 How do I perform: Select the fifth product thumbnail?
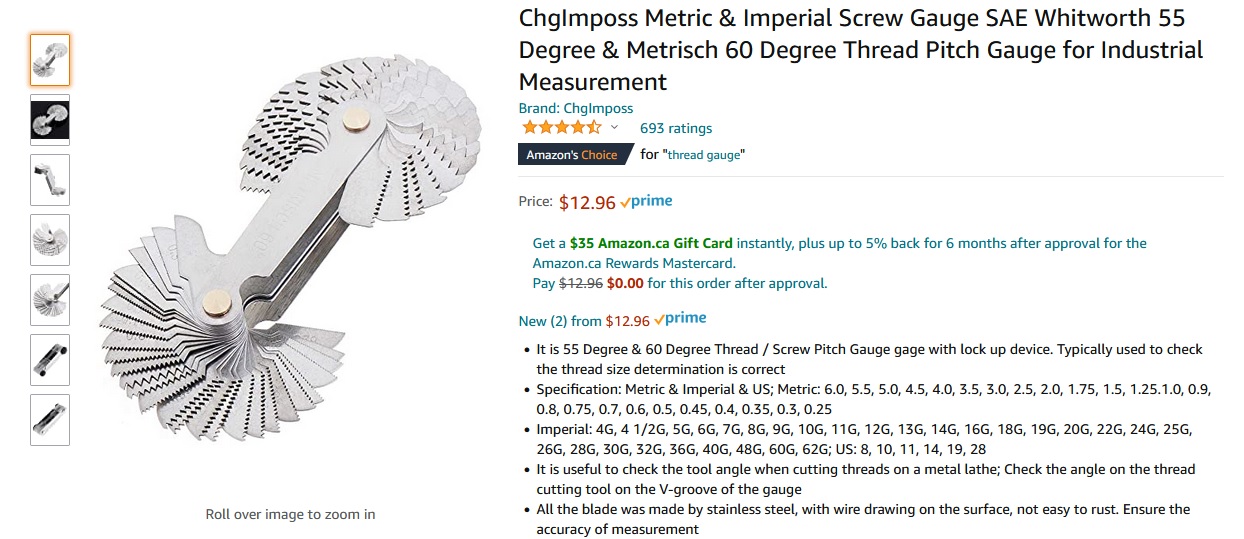(50, 300)
